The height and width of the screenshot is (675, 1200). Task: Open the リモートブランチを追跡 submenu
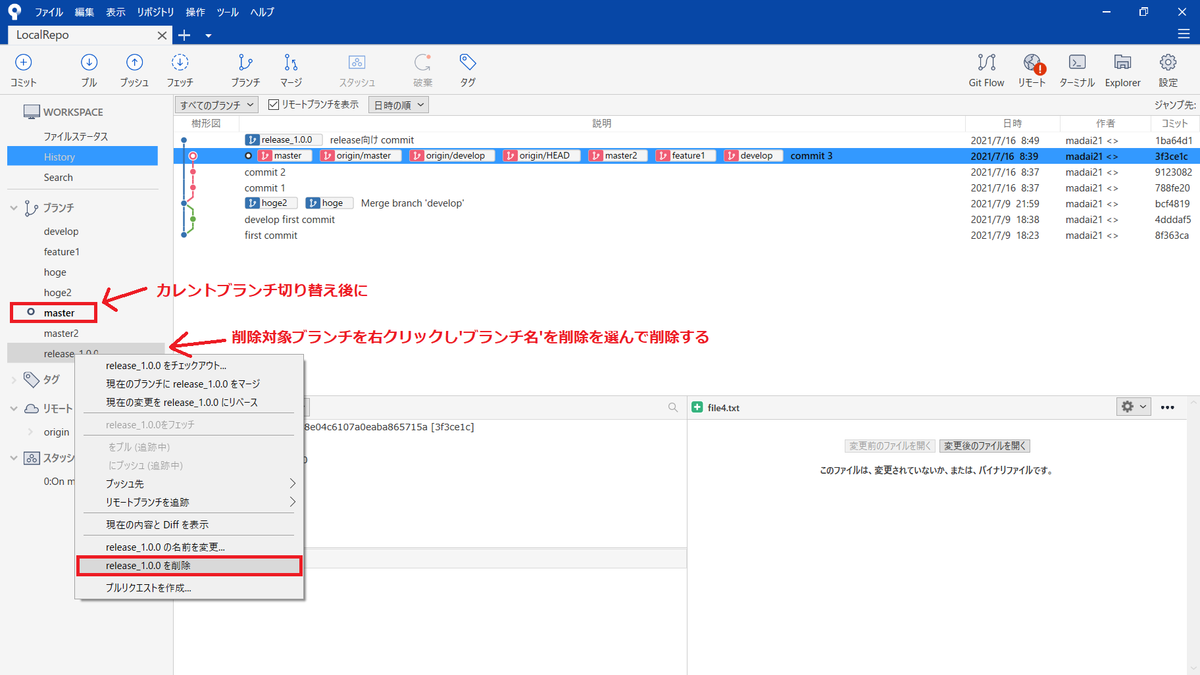point(189,502)
